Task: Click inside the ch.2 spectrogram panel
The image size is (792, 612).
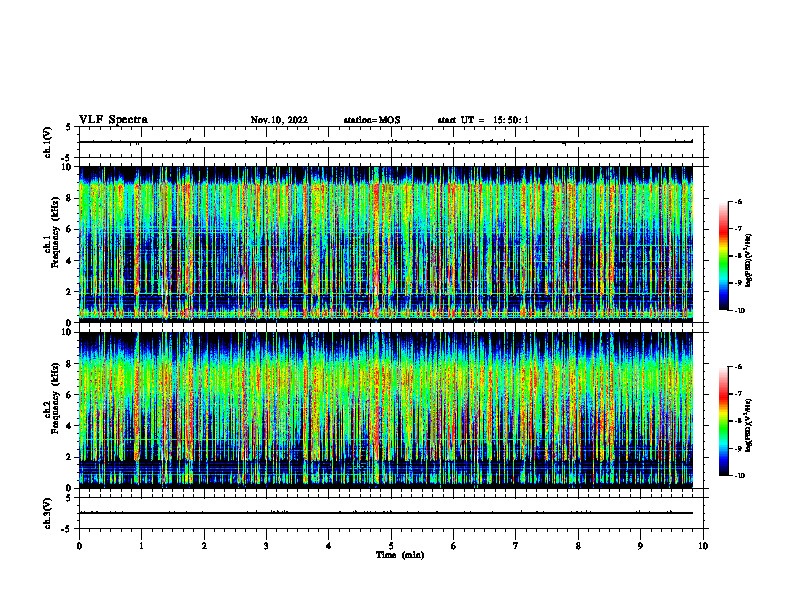Action: (386, 410)
